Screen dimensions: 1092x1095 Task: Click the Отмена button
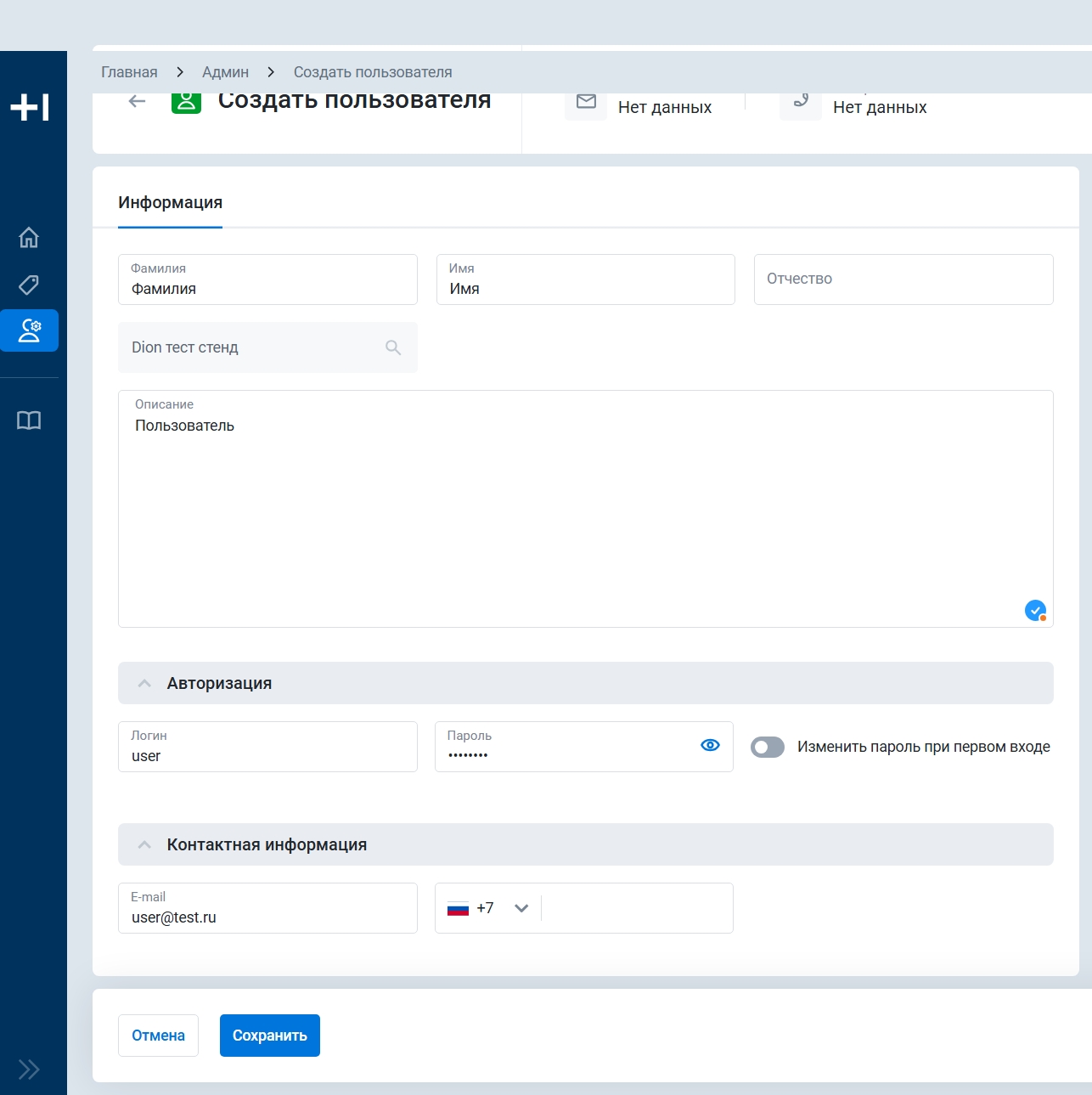click(158, 1036)
